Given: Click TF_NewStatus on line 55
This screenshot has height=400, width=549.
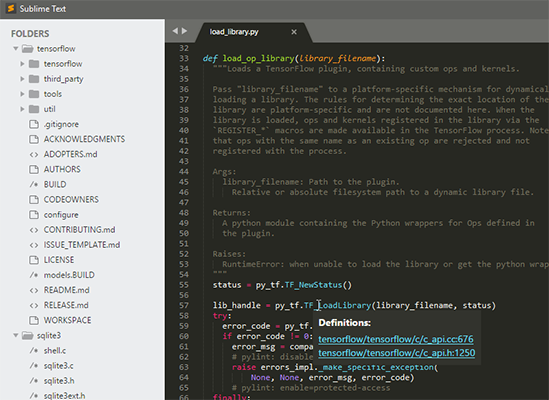Looking at the screenshot, I should [313, 285].
